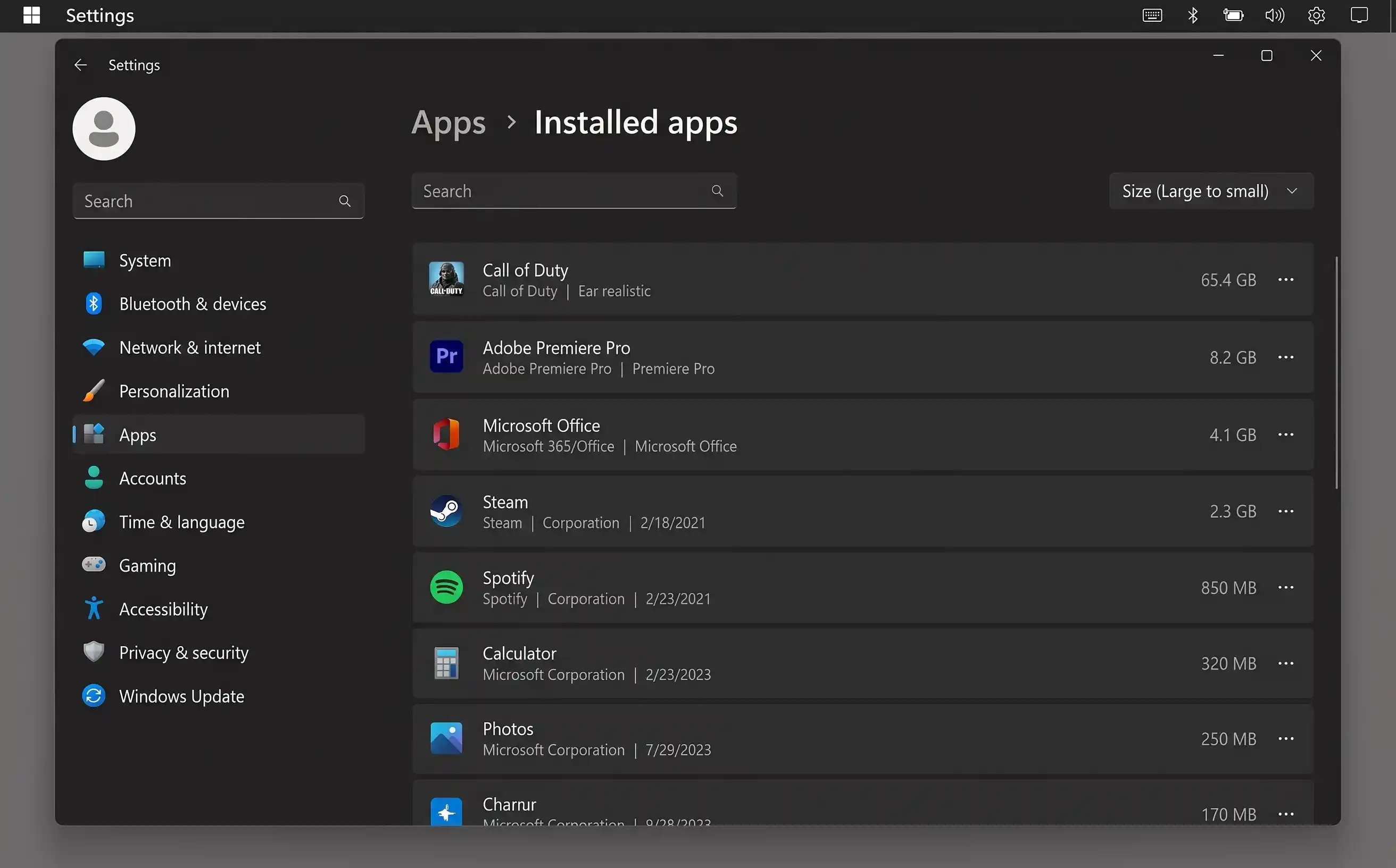Click the gear icon in top bar

tap(1316, 15)
